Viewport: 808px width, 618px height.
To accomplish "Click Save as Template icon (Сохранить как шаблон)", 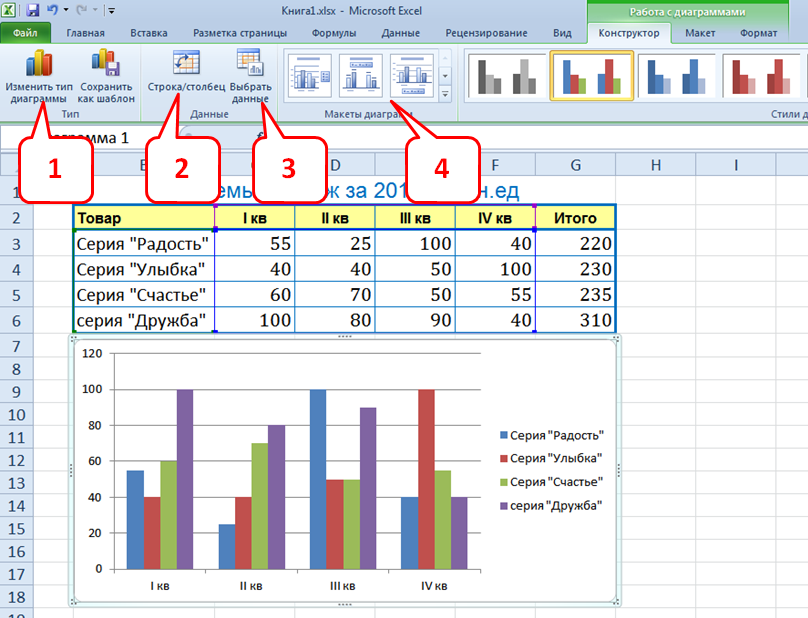I will [106, 66].
